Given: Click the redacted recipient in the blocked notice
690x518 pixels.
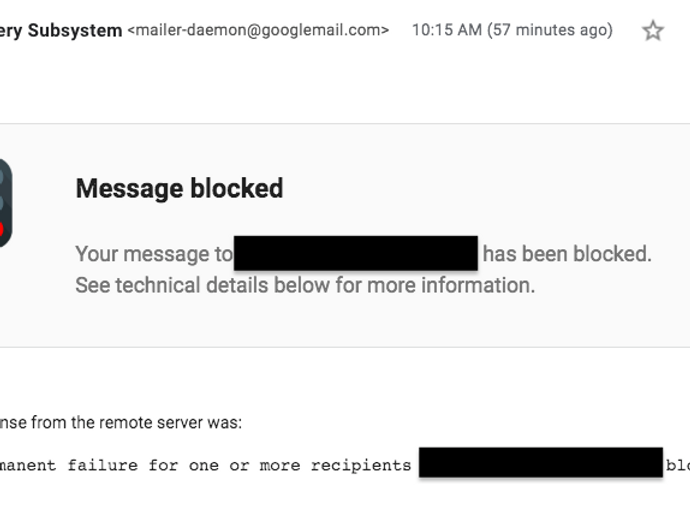Looking at the screenshot, I should pyautogui.click(x=356, y=254).
